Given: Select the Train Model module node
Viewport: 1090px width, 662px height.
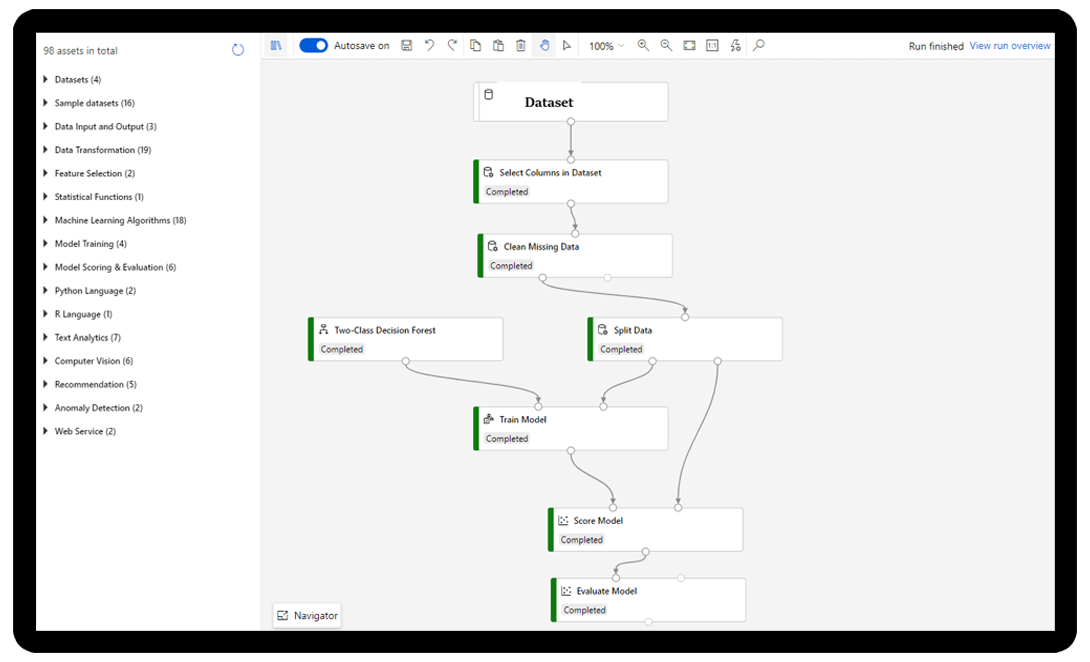Looking at the screenshot, I should point(571,428).
